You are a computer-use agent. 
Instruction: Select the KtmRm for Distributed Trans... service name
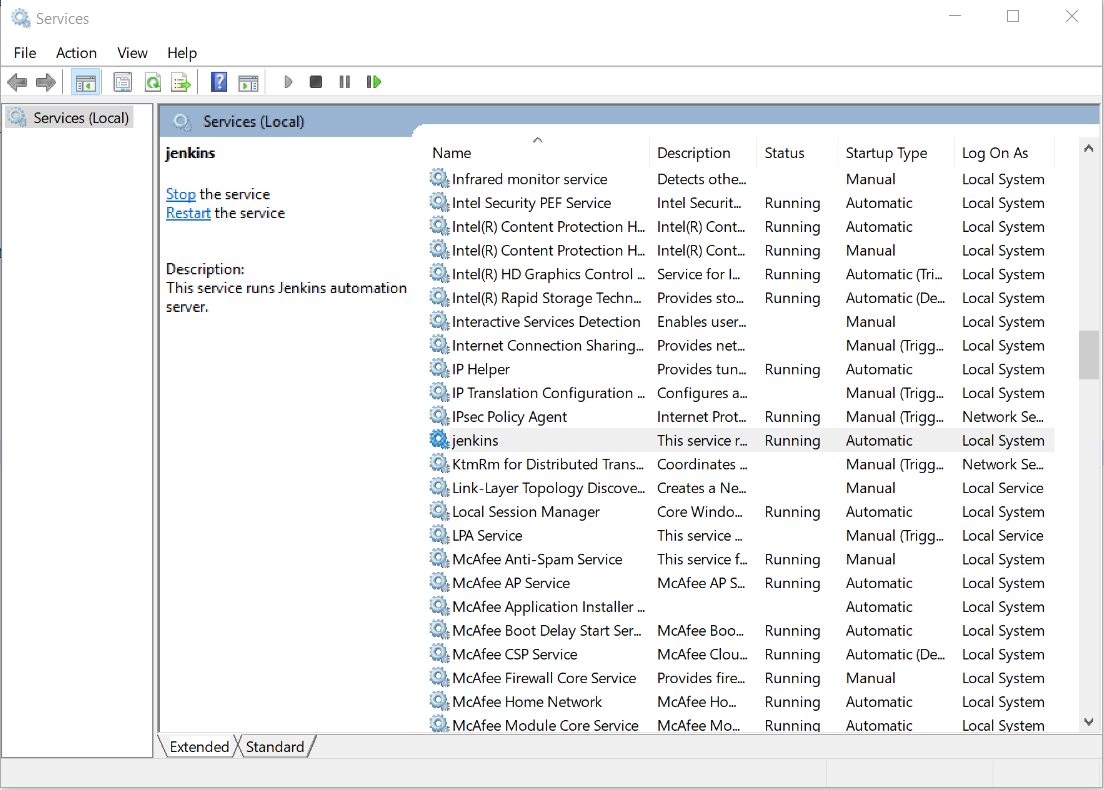(548, 464)
